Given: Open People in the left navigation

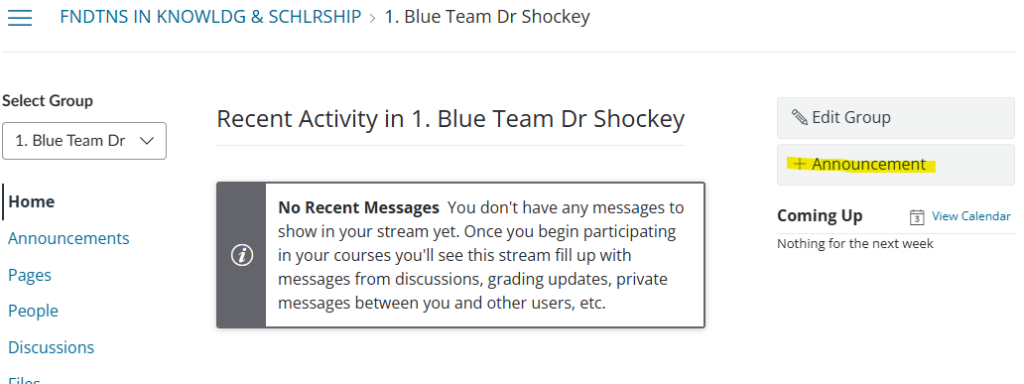Looking at the screenshot, I should pos(33,311).
